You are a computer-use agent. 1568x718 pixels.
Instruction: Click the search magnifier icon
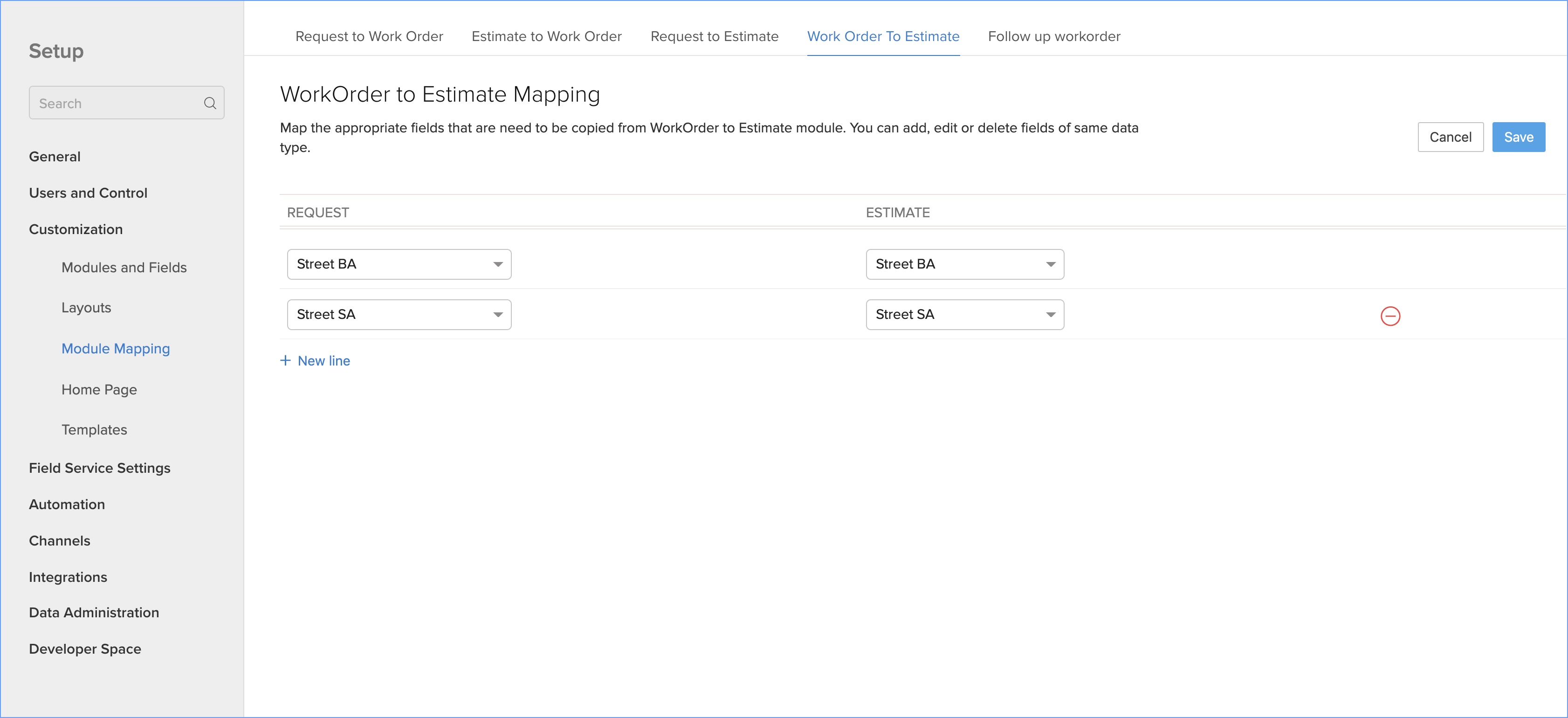point(210,103)
